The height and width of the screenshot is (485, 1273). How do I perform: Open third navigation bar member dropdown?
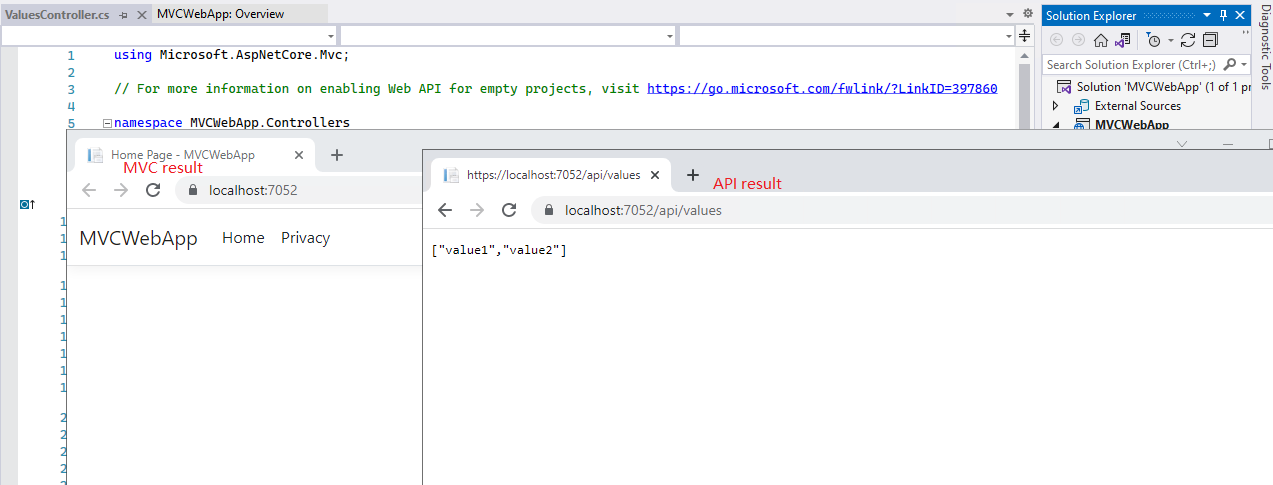(1008, 36)
